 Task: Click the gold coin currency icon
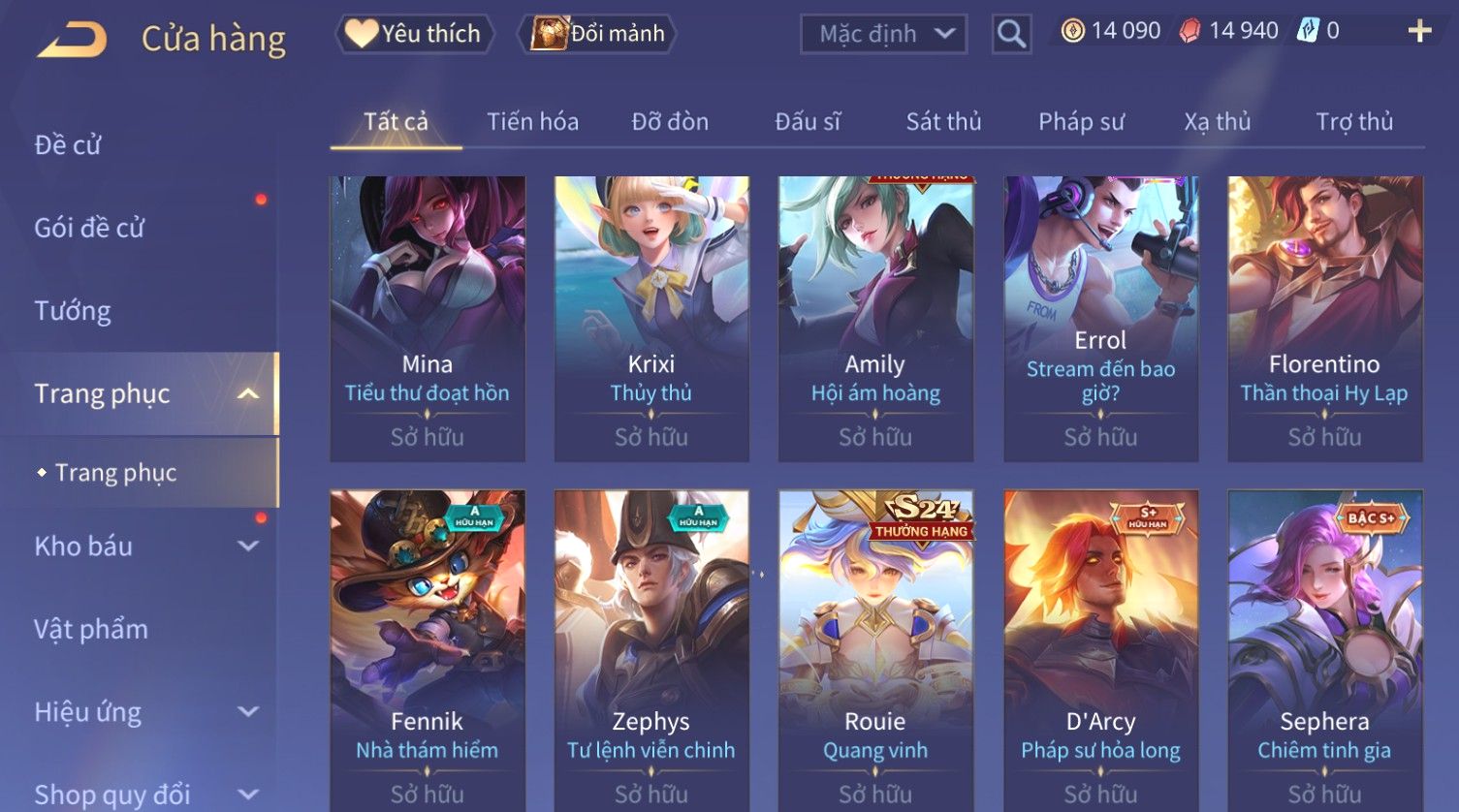click(1072, 31)
